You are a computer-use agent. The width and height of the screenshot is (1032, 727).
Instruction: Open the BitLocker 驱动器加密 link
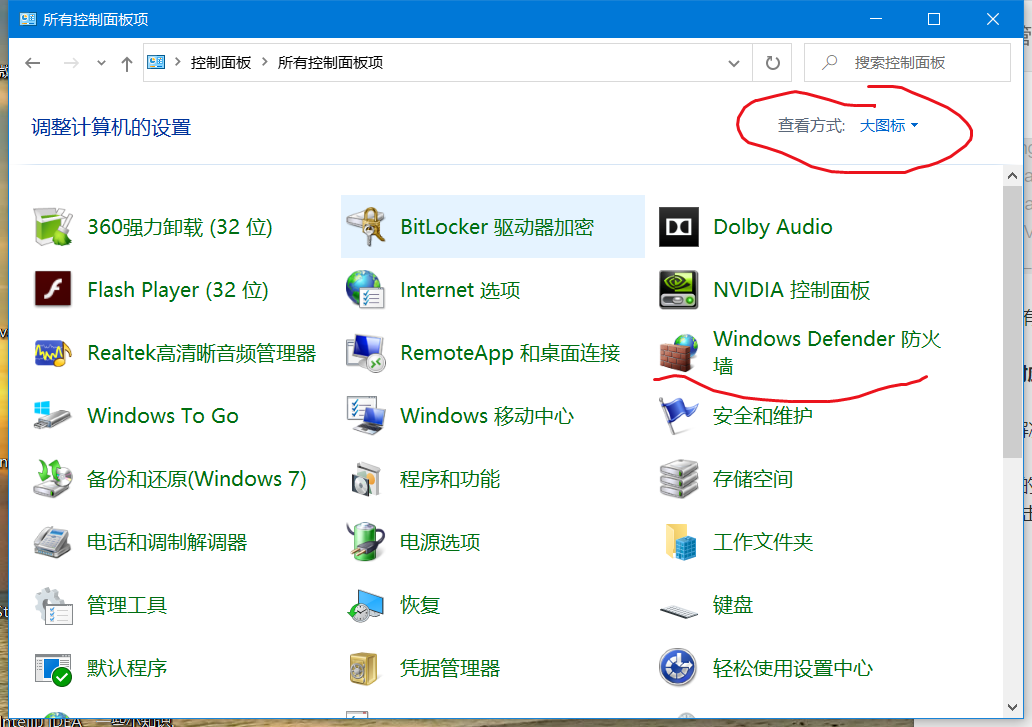coord(497,227)
